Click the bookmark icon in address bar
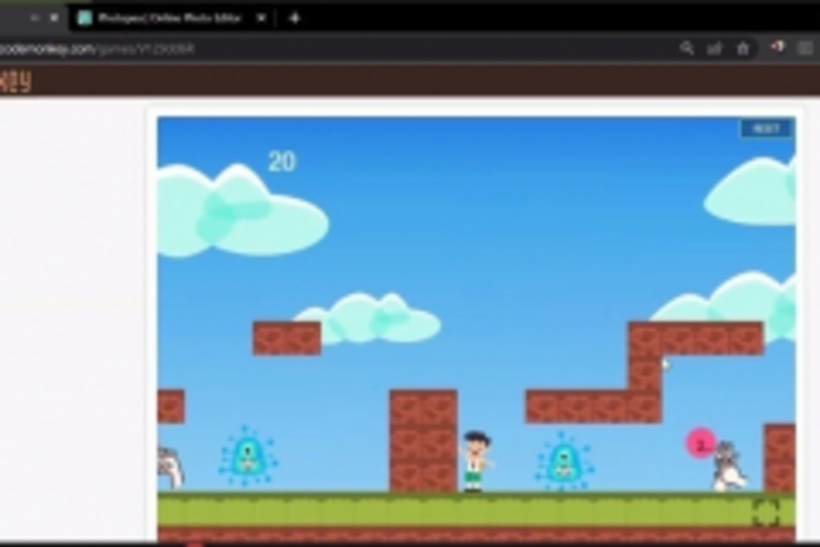 743,48
